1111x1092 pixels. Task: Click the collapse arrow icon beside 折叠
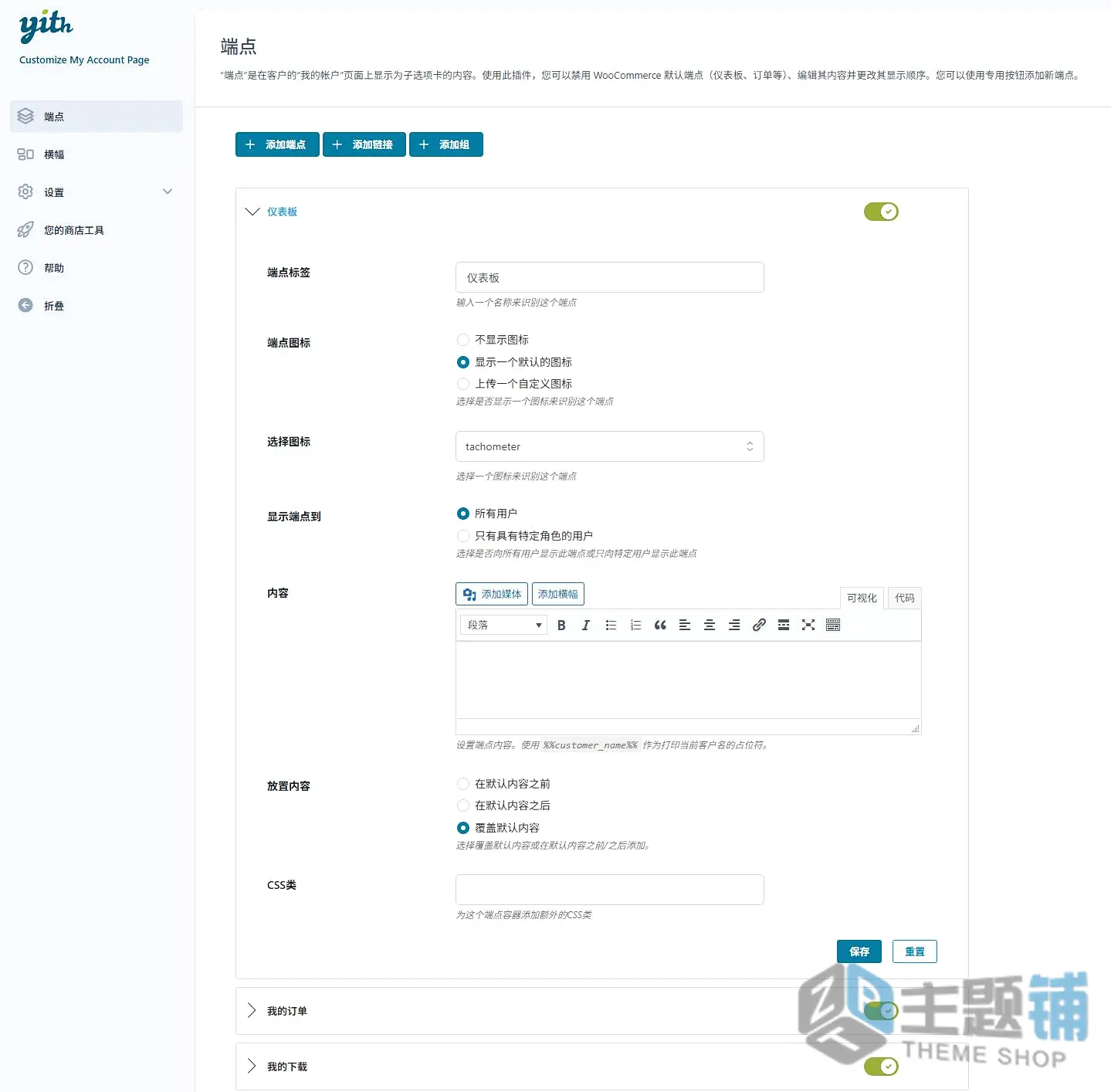(x=25, y=305)
